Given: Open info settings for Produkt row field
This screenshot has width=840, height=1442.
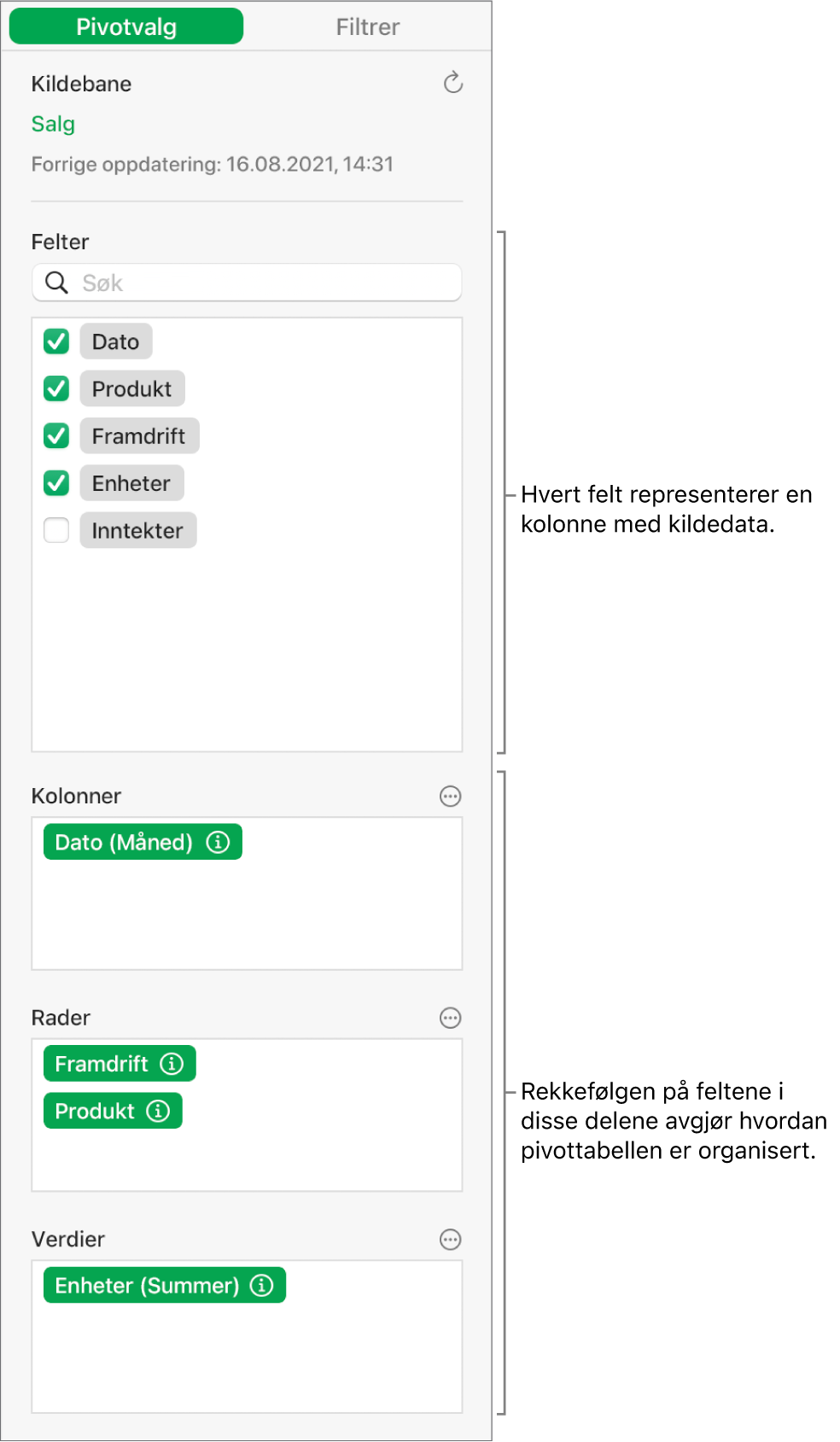Looking at the screenshot, I should click(157, 1111).
